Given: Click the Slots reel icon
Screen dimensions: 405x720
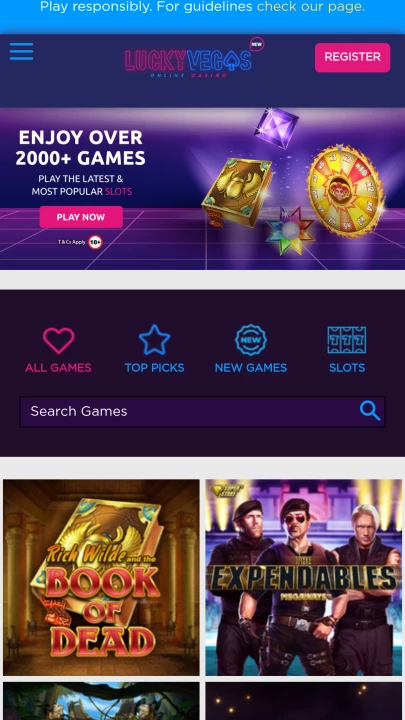Looking at the screenshot, I should [347, 340].
